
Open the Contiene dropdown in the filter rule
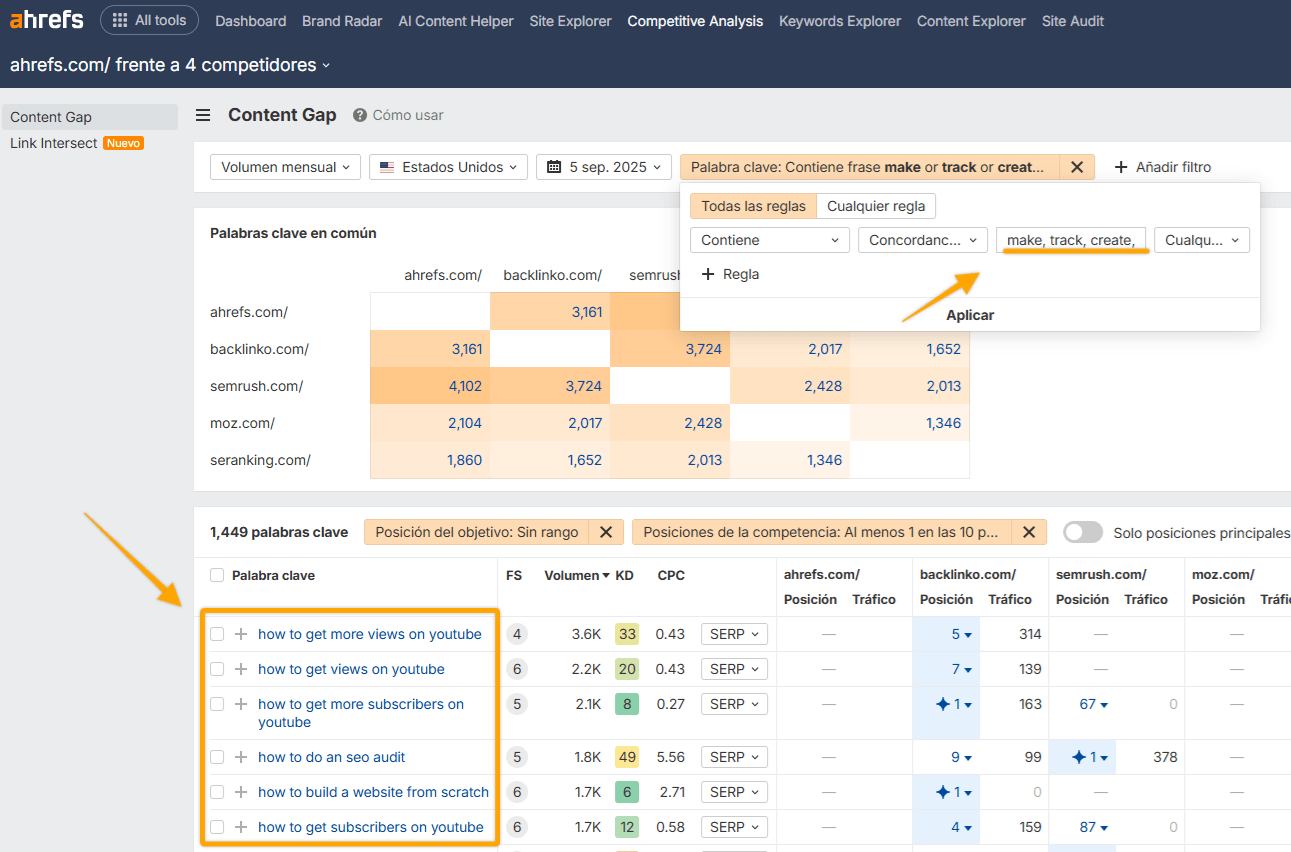769,240
